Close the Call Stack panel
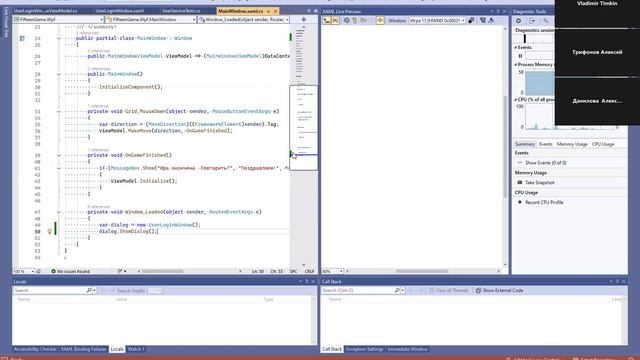 pyautogui.click(x=623, y=282)
